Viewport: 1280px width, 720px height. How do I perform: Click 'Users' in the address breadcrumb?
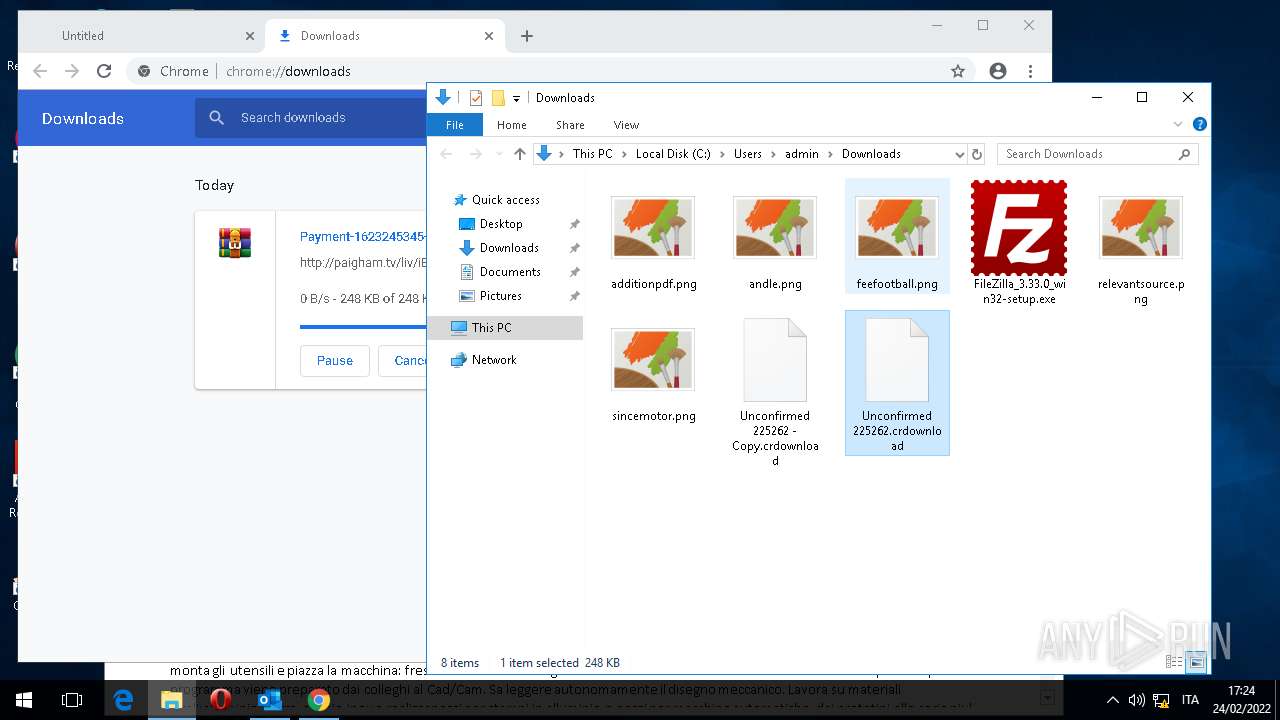[x=748, y=154]
